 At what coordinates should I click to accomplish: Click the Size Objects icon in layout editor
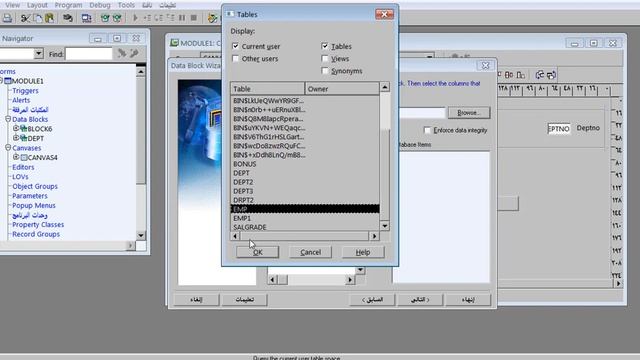click(520, 75)
